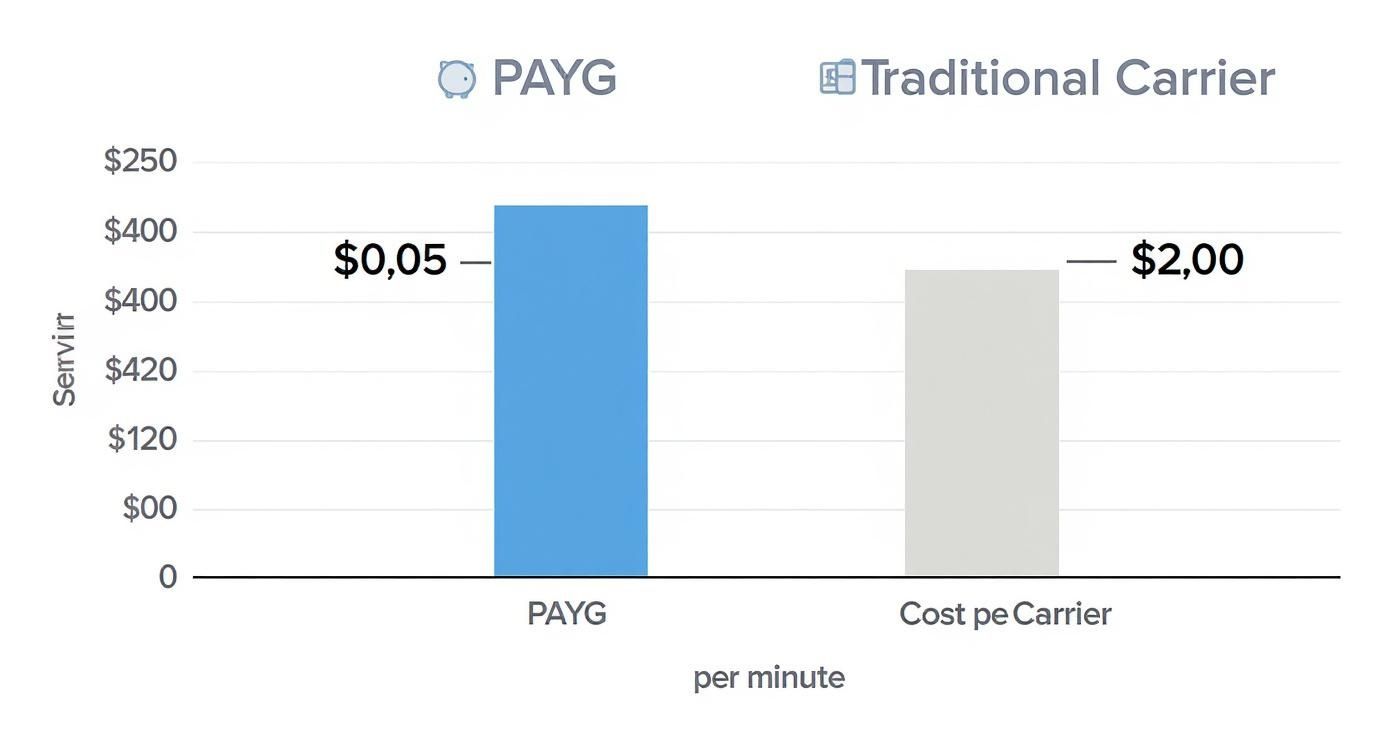This screenshot has width=1392, height=752.
Task: Click the $120 y-axis tick label
Action: 142,440
